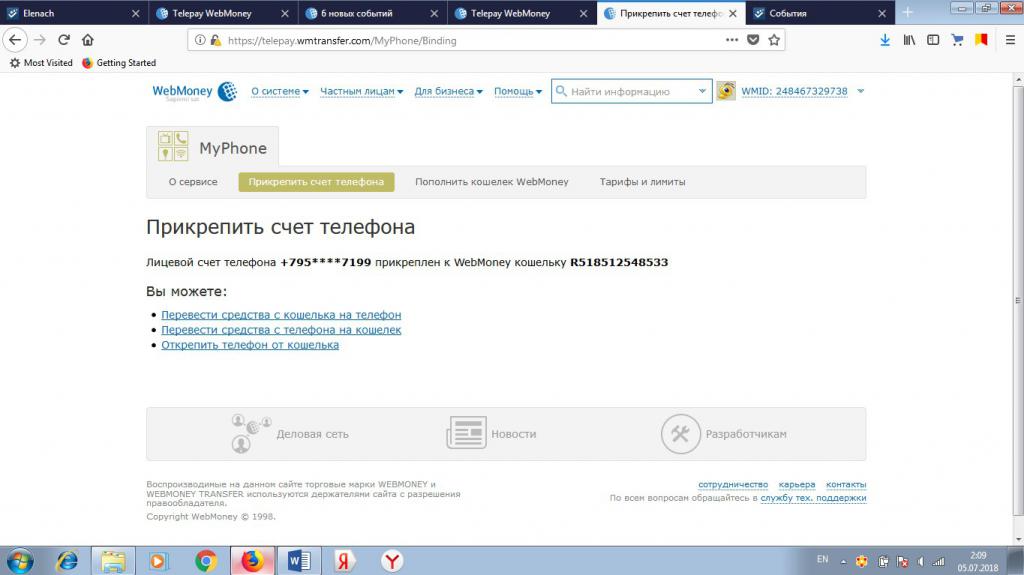Open службу тех. поддержки link
1024x575 pixels.
click(x=813, y=497)
